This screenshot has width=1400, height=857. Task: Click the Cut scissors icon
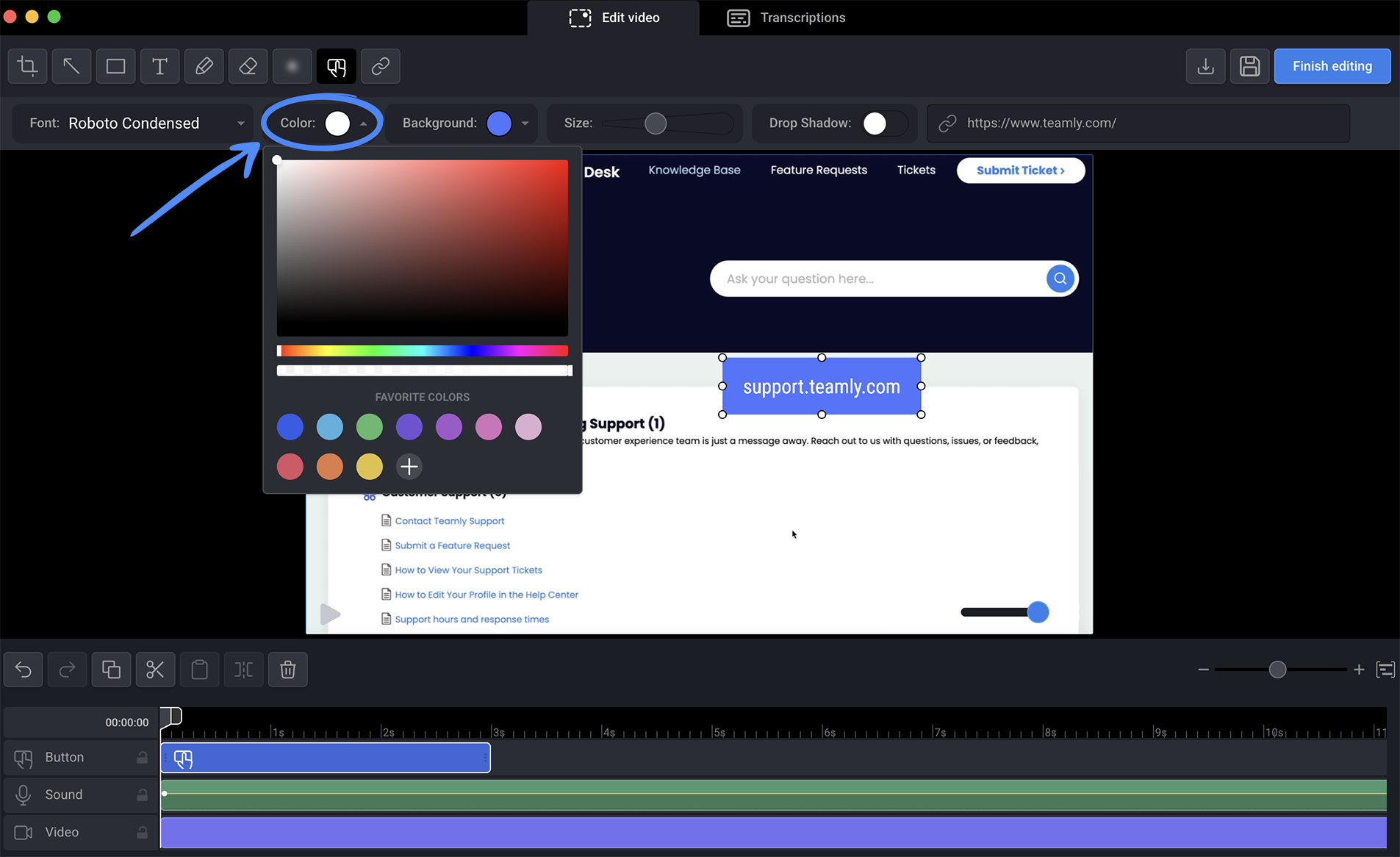[155, 670]
